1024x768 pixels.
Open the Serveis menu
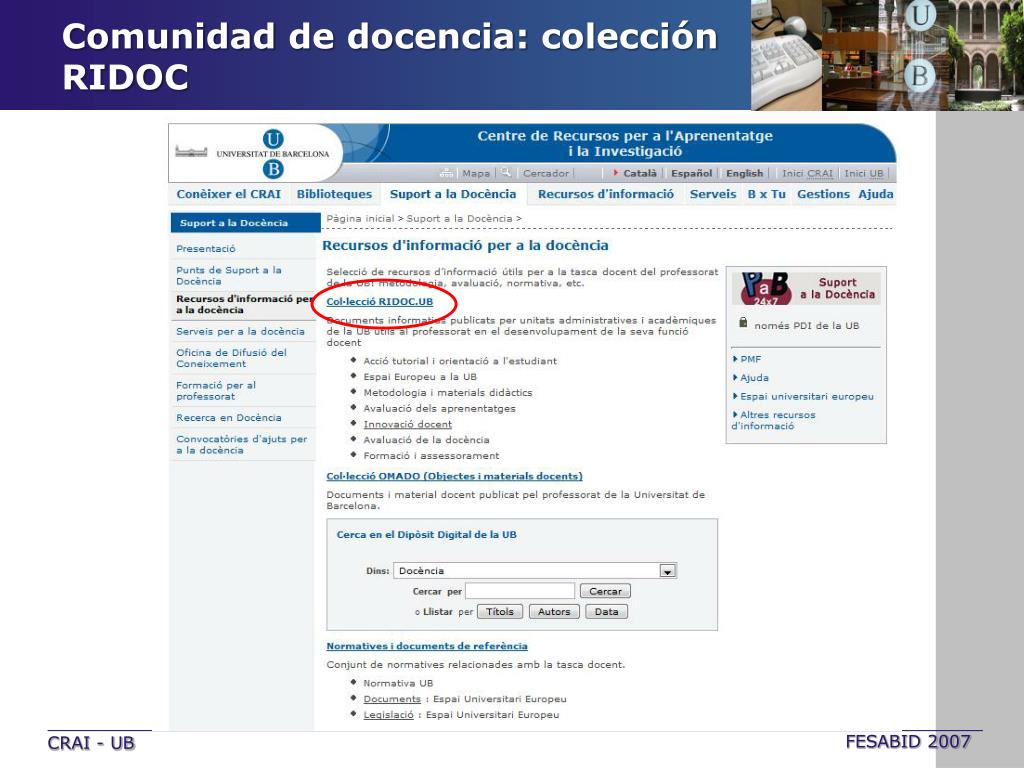pos(712,194)
